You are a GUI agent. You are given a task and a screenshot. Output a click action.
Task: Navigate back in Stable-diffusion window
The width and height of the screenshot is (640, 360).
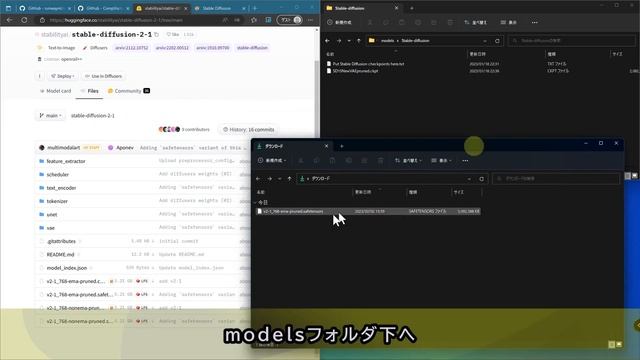pyautogui.click(x=327, y=40)
